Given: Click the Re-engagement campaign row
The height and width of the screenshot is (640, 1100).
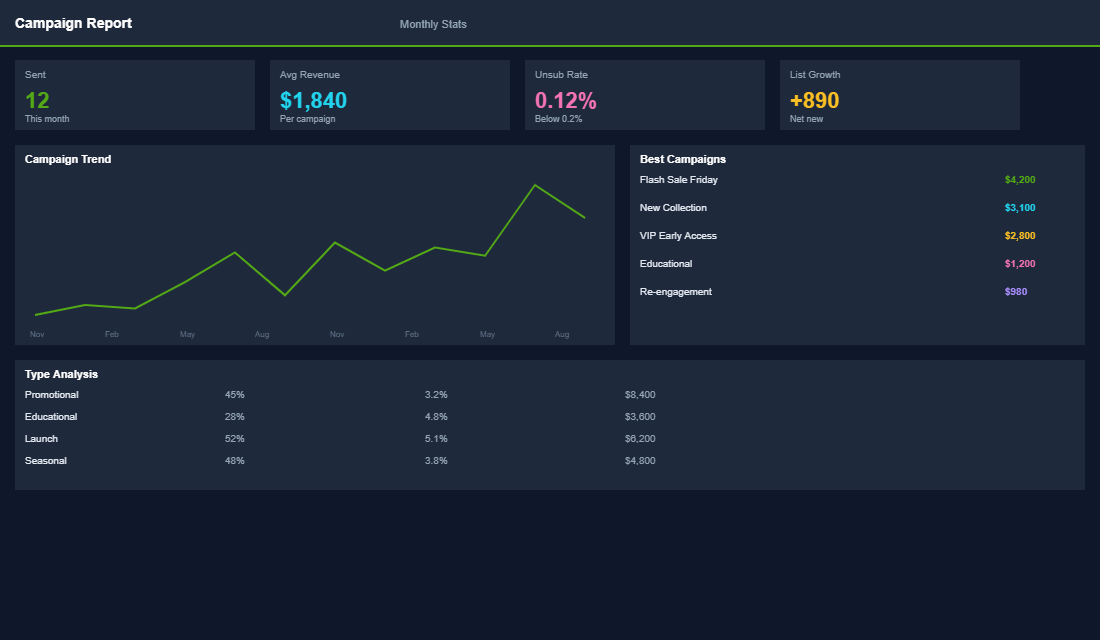Looking at the screenshot, I should pos(675,292).
